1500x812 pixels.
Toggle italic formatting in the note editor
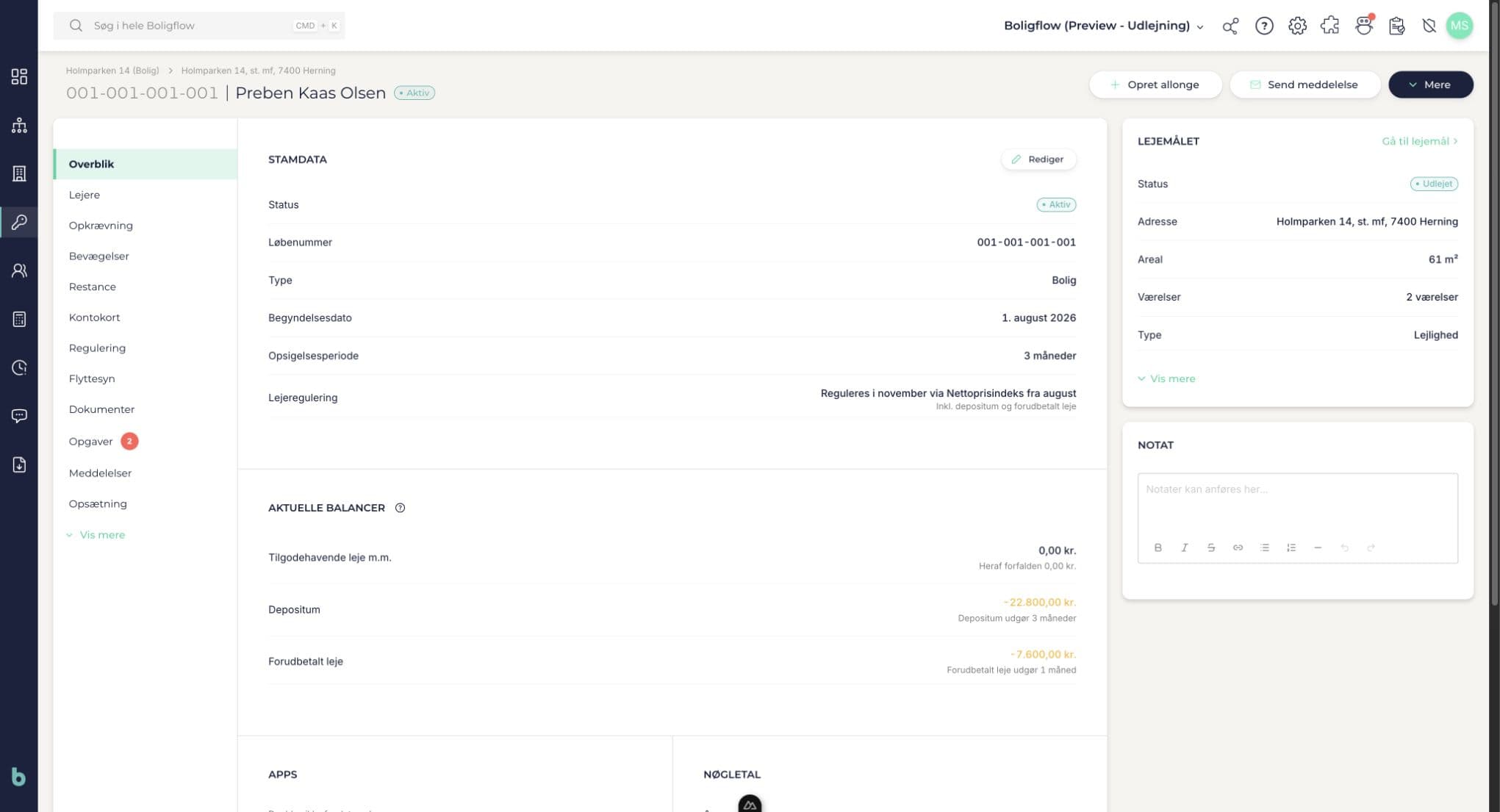click(1184, 547)
